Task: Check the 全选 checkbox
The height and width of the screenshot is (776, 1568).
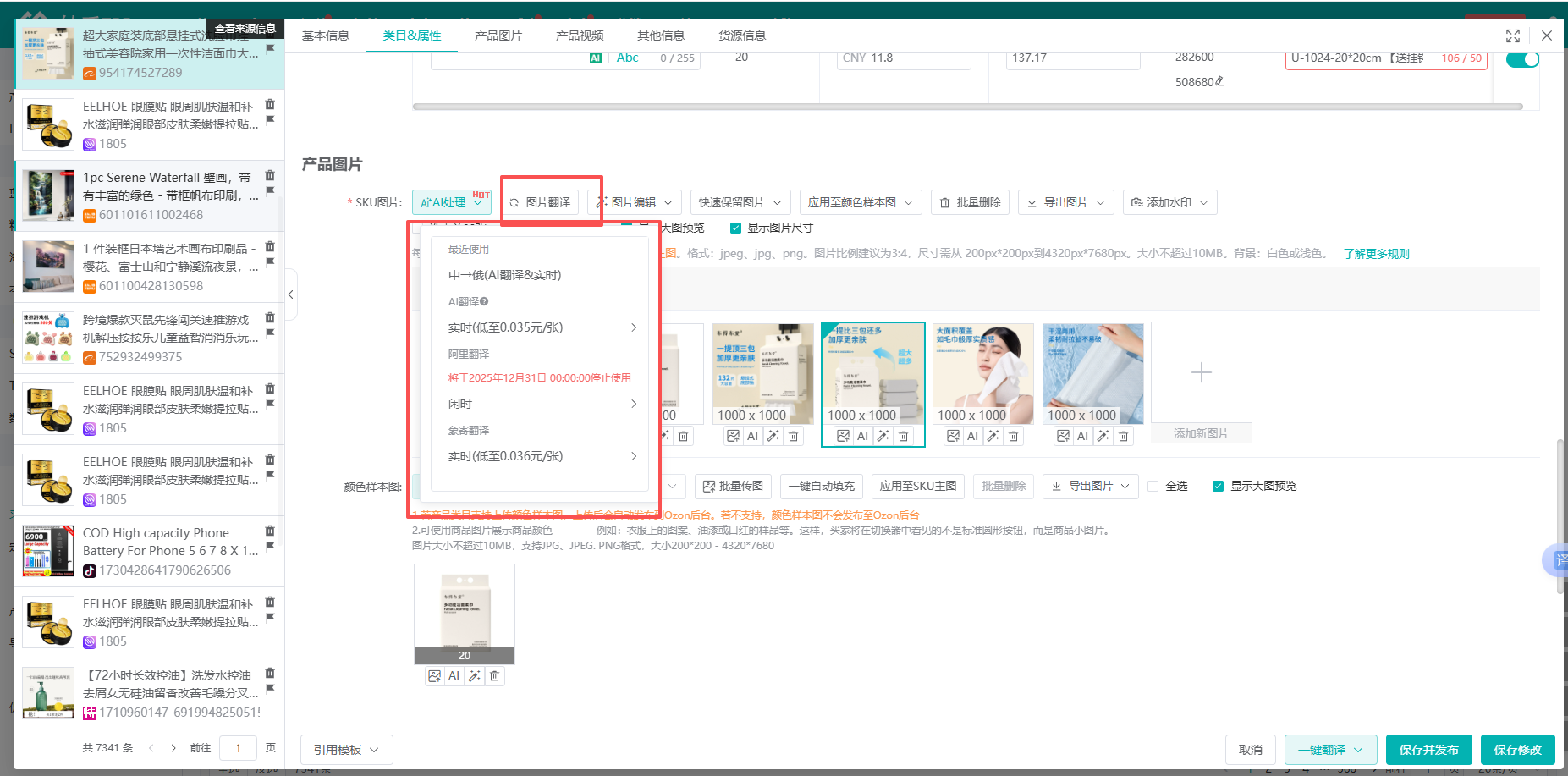Action: coord(1153,486)
